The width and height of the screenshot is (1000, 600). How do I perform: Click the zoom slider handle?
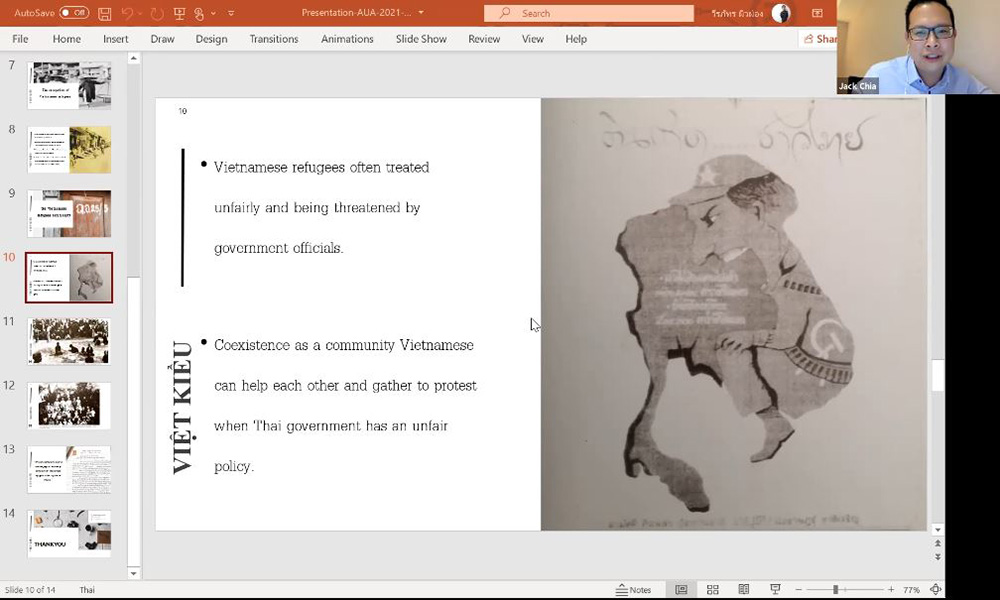tap(835, 590)
